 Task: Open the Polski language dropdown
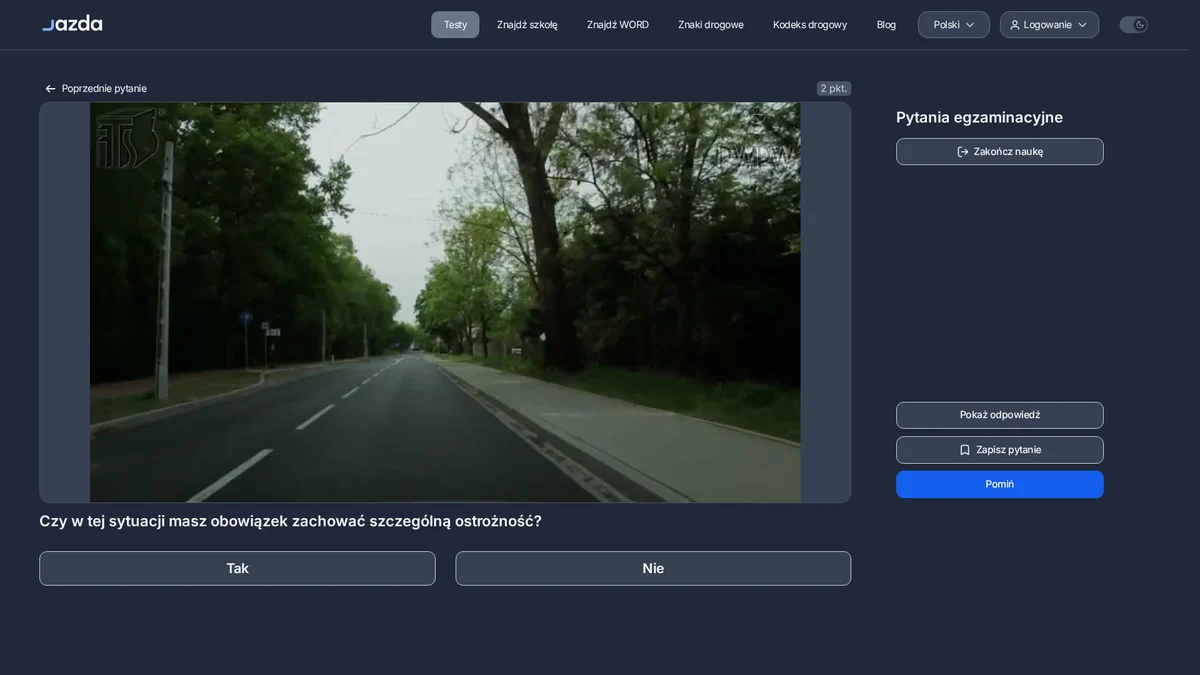[x=954, y=25]
